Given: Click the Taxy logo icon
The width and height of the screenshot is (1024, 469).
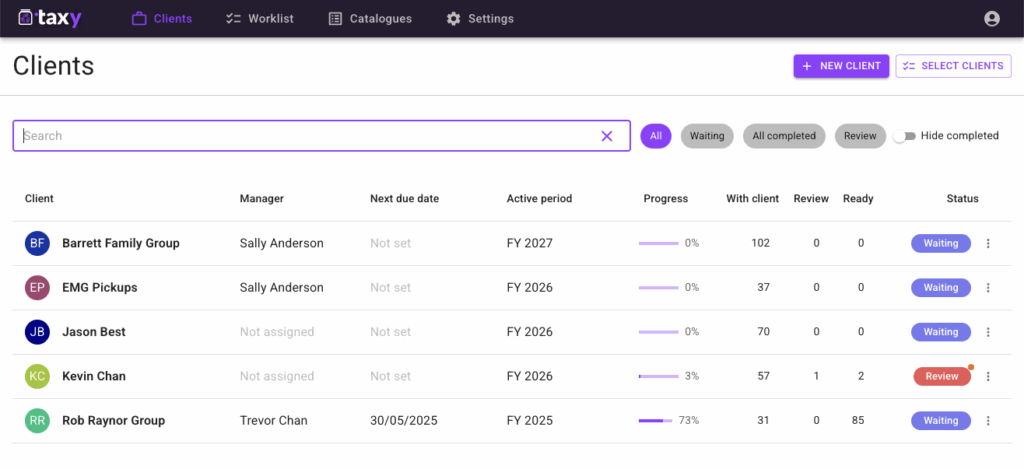Looking at the screenshot, I should [x=26, y=18].
